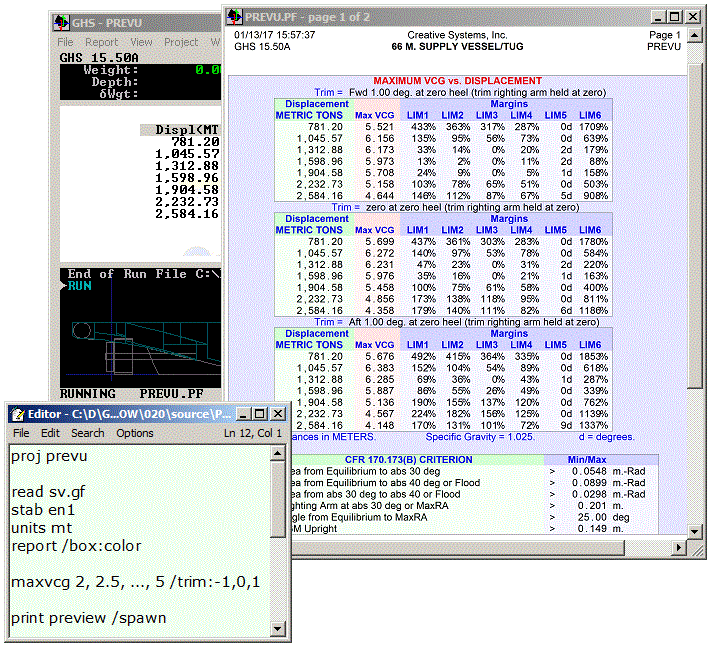The width and height of the screenshot is (714, 648).
Task: Click the RUN command in GHS console
Action: coord(79,286)
